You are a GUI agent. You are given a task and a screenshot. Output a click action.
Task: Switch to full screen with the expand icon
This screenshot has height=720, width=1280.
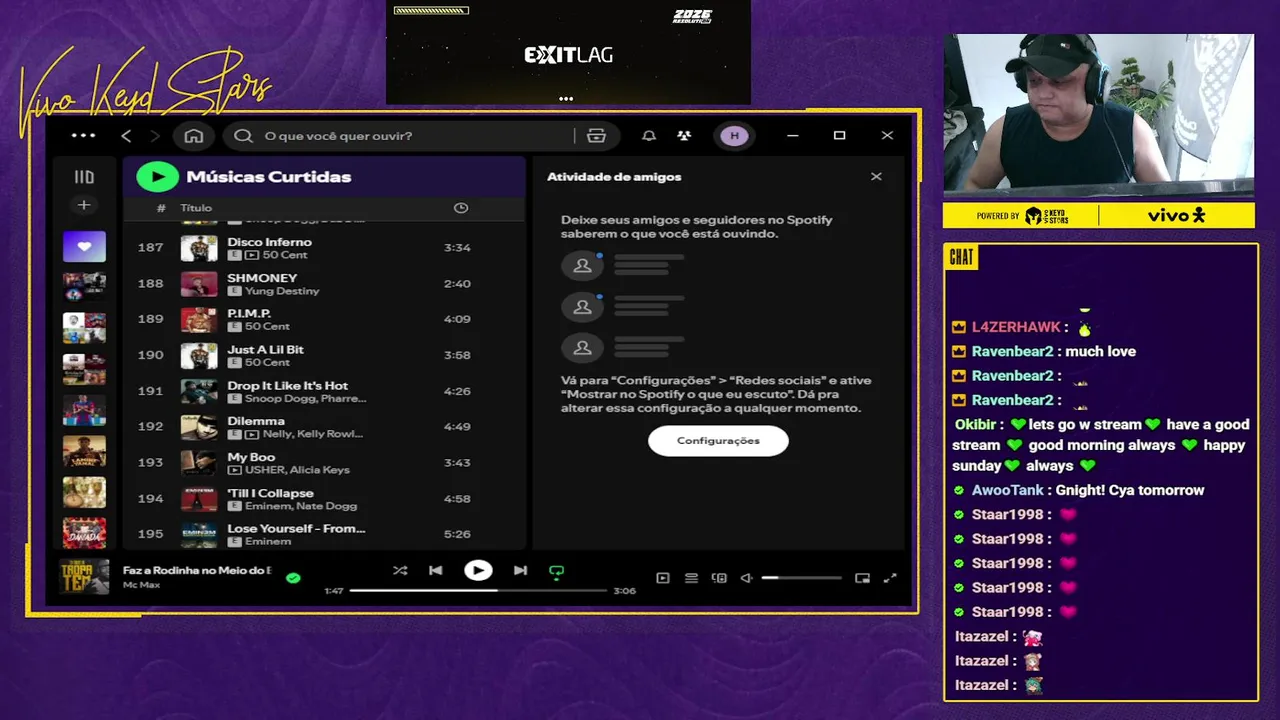point(890,578)
